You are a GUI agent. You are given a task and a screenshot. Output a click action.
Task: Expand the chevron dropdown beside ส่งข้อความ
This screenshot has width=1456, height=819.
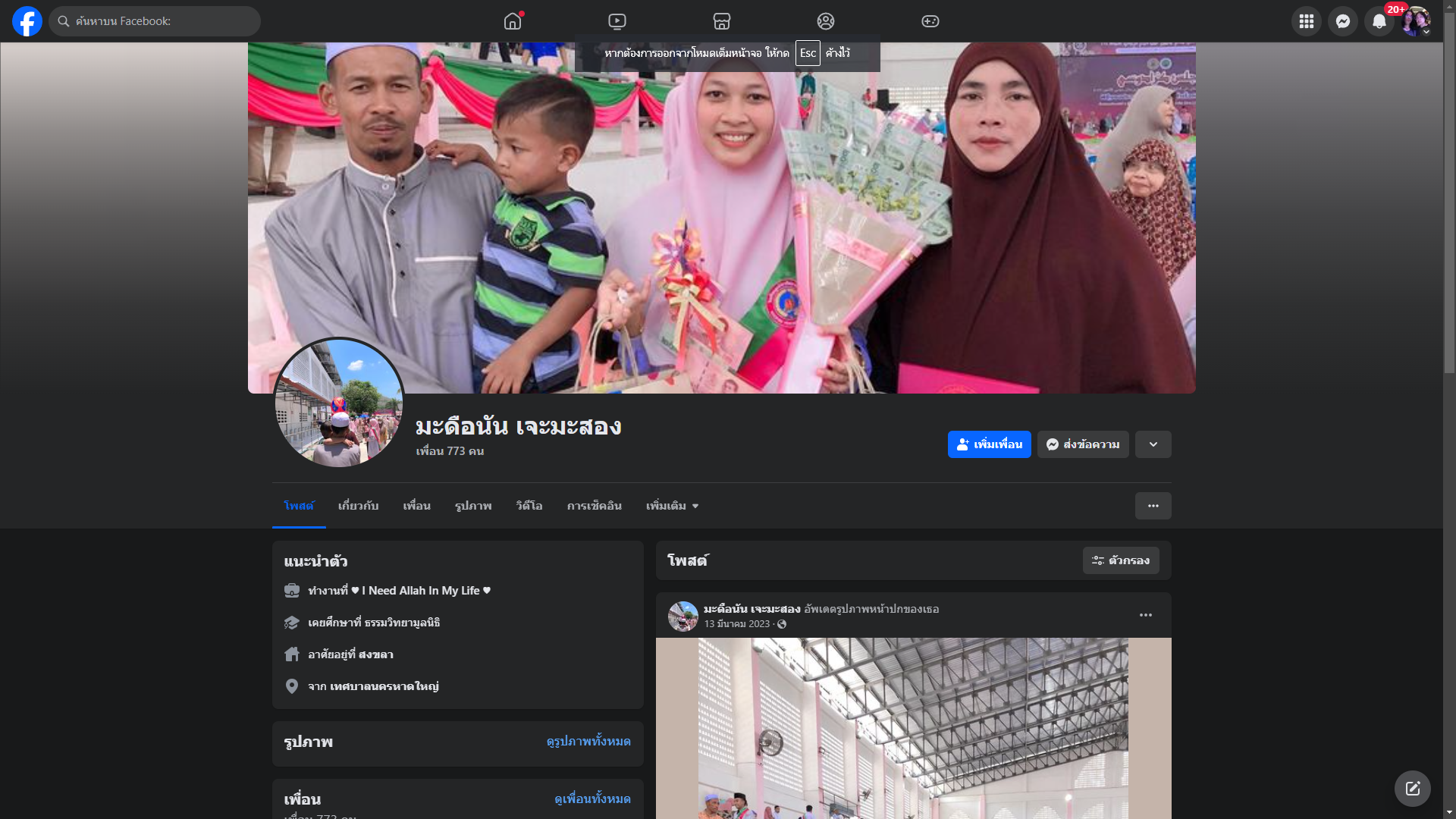click(1153, 444)
